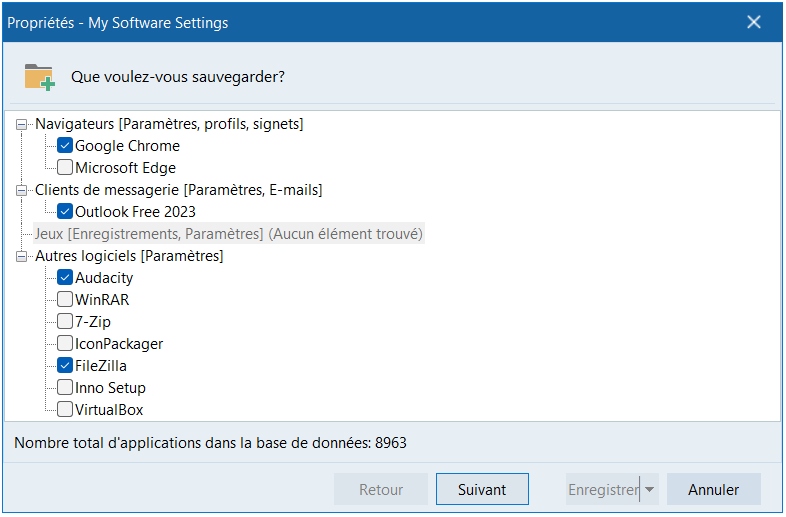Select the Jeux category row
Image resolution: width=786 pixels, height=517 pixels.
[228, 234]
